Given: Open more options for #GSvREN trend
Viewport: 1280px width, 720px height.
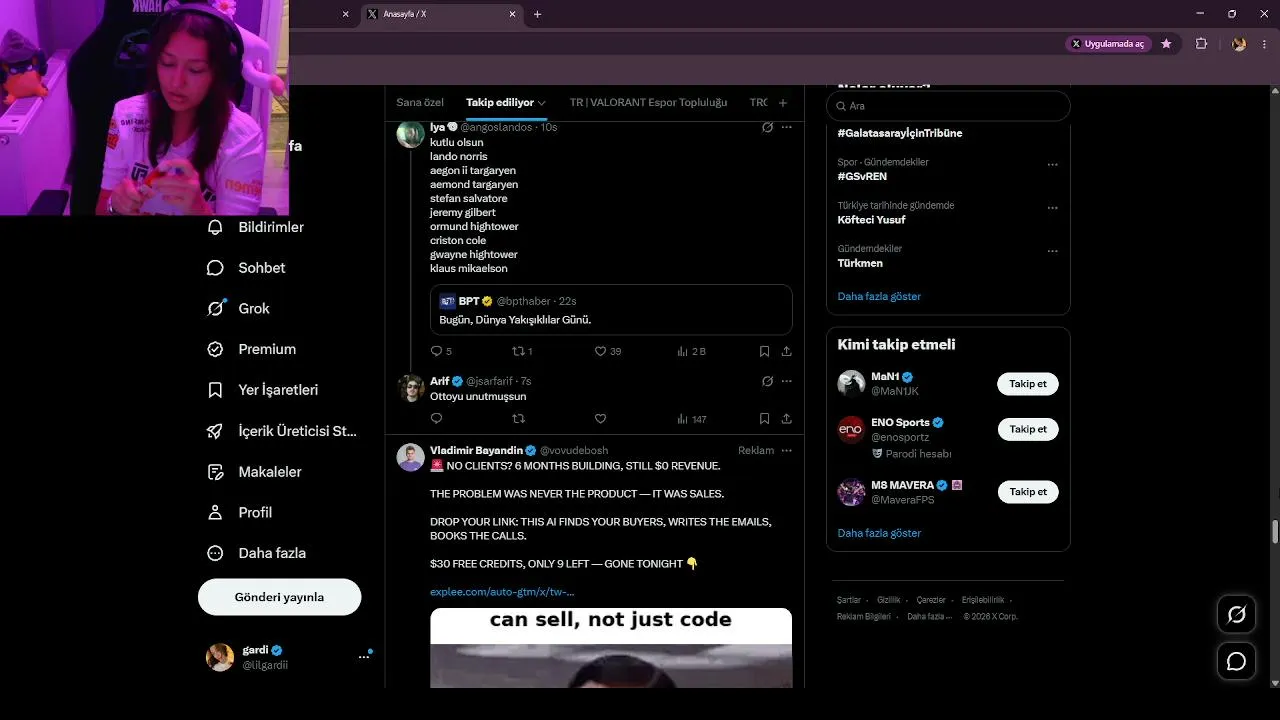Looking at the screenshot, I should pos(1052,165).
